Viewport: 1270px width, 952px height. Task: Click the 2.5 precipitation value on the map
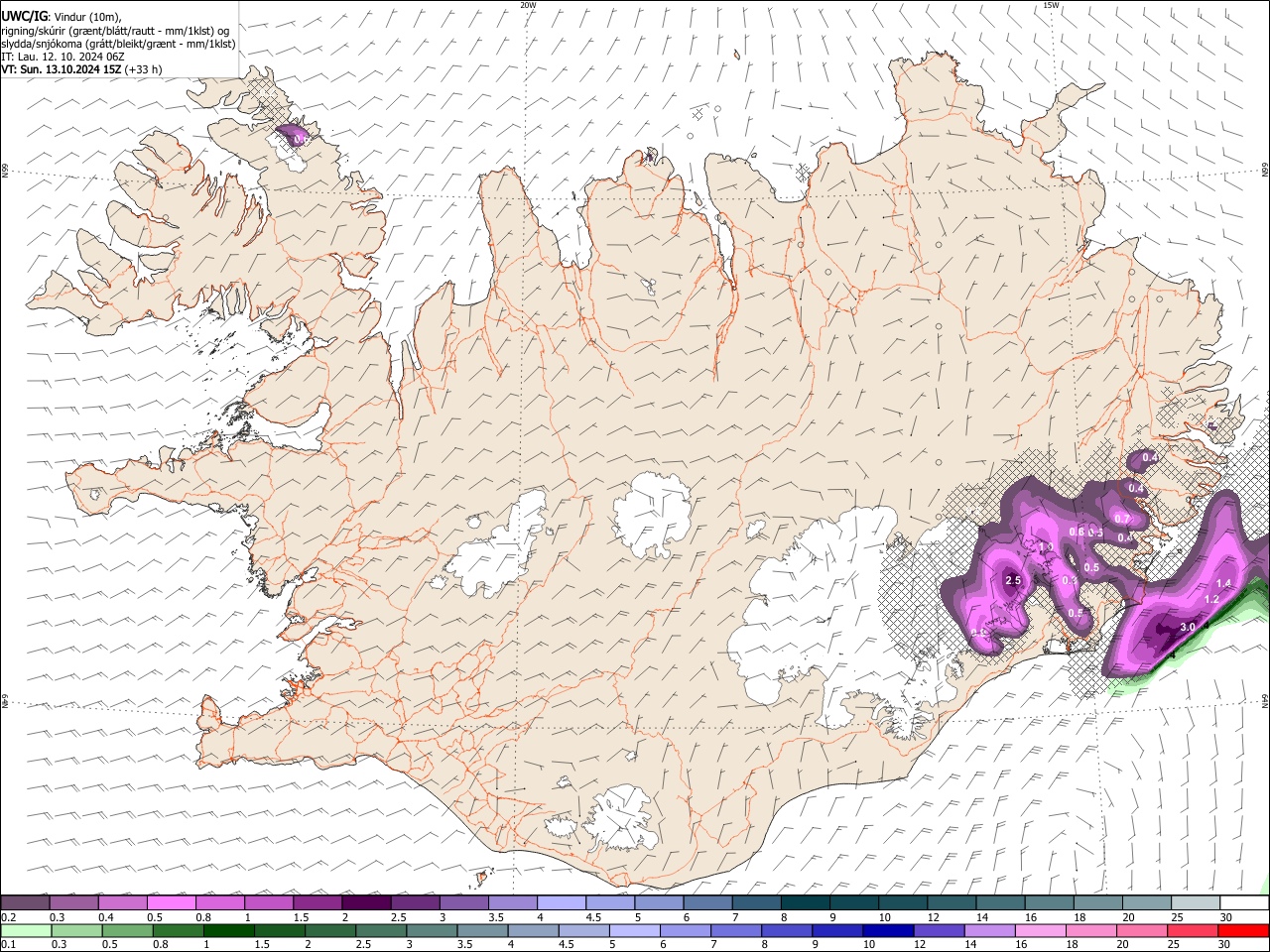point(1013,580)
